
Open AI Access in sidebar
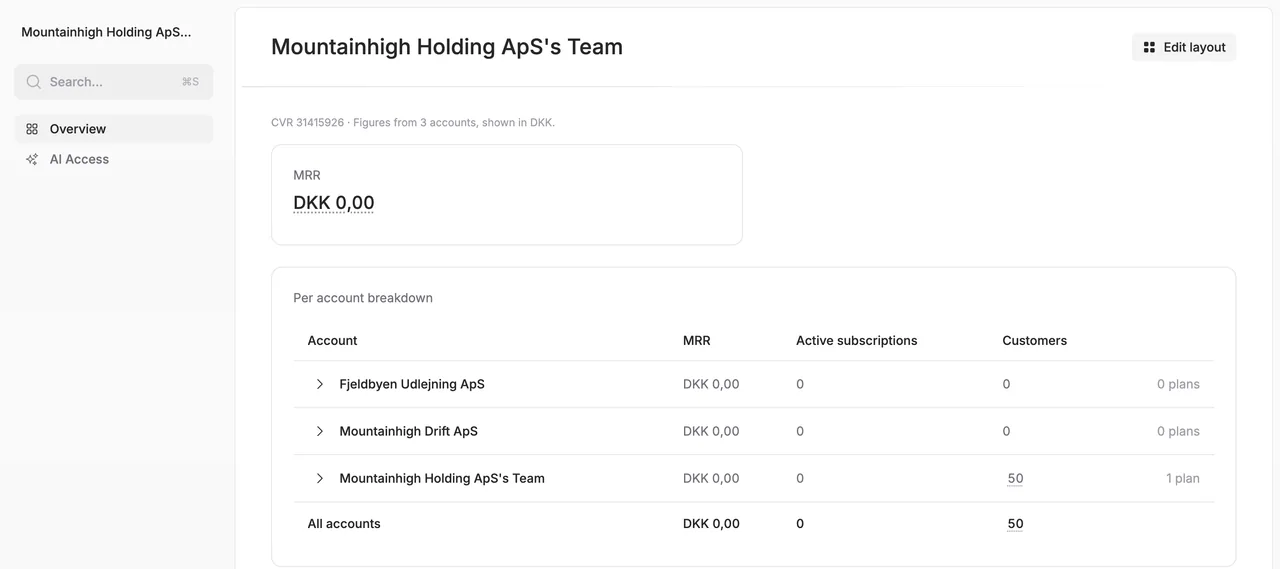114,159
